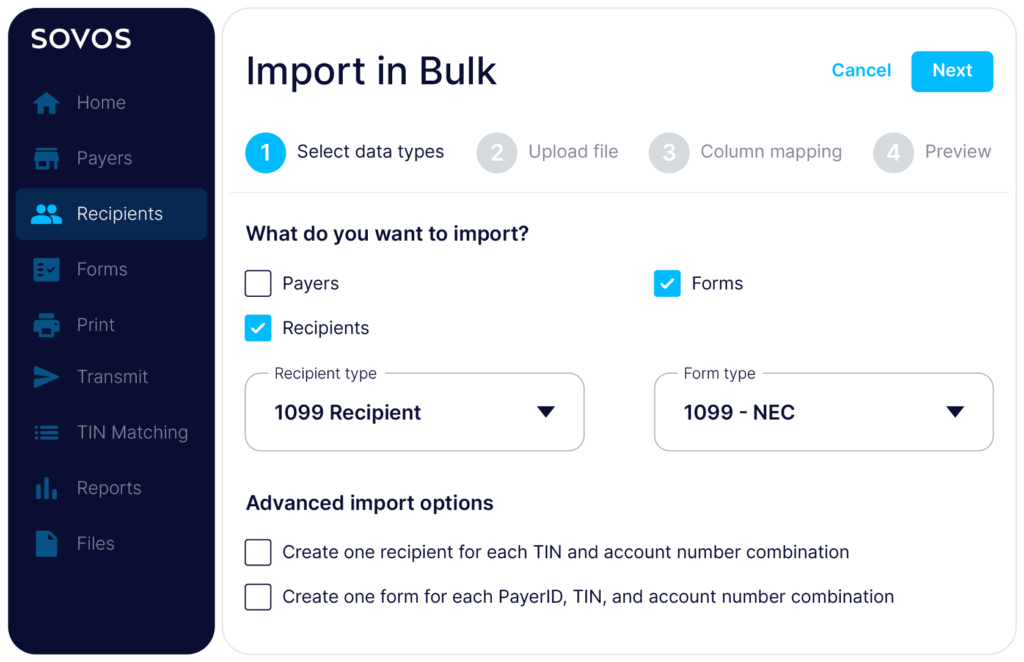This screenshot has height=662, width=1024.
Task: Uncheck the Forms import checkbox
Action: (667, 284)
